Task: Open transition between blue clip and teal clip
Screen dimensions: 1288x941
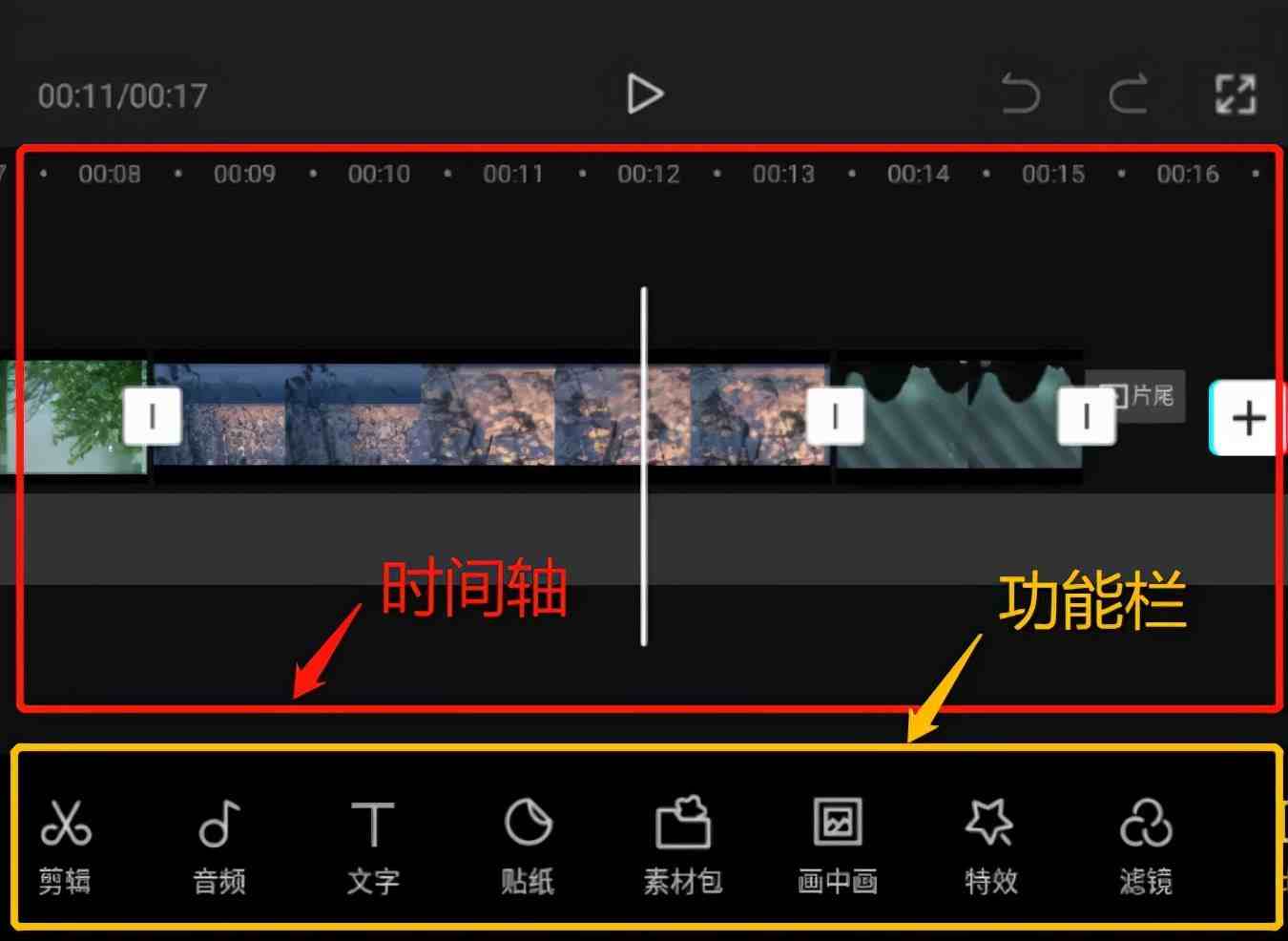Action: (835, 416)
